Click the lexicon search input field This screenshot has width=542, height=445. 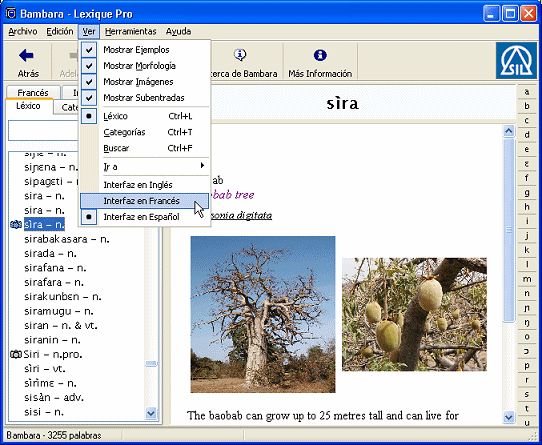(44, 130)
